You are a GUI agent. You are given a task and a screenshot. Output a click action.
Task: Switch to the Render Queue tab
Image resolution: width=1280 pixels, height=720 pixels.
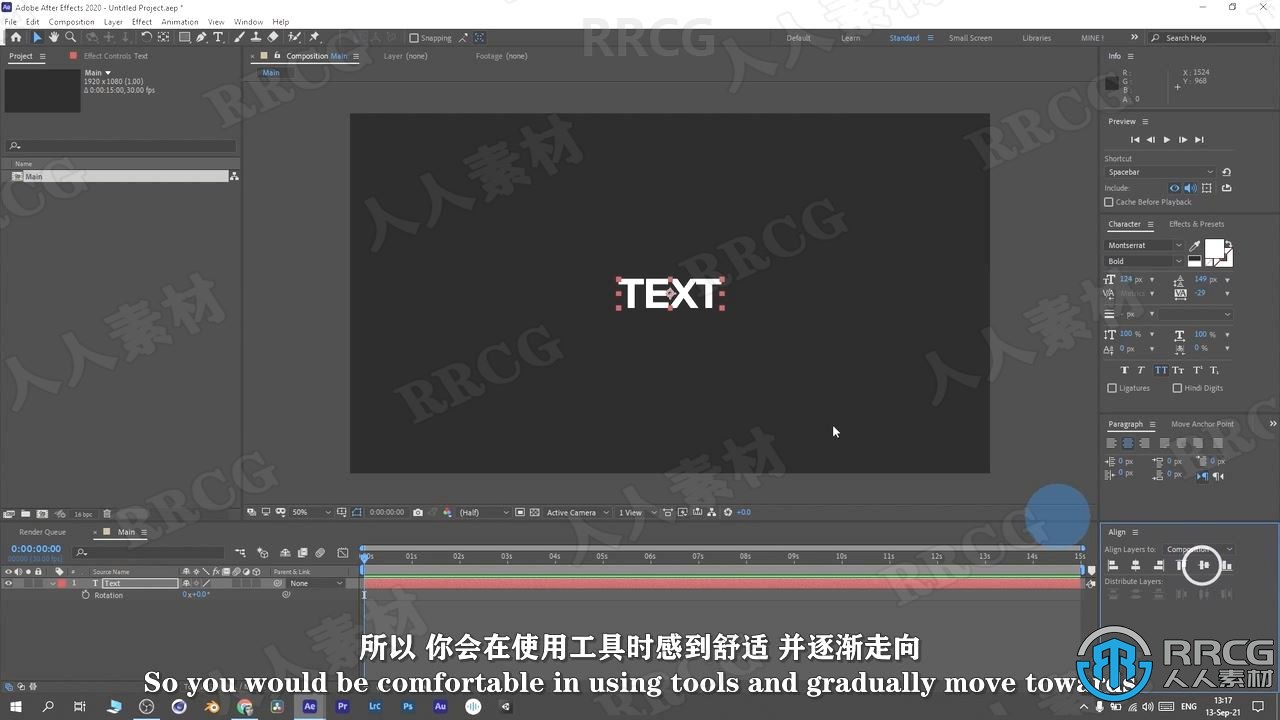pos(42,532)
